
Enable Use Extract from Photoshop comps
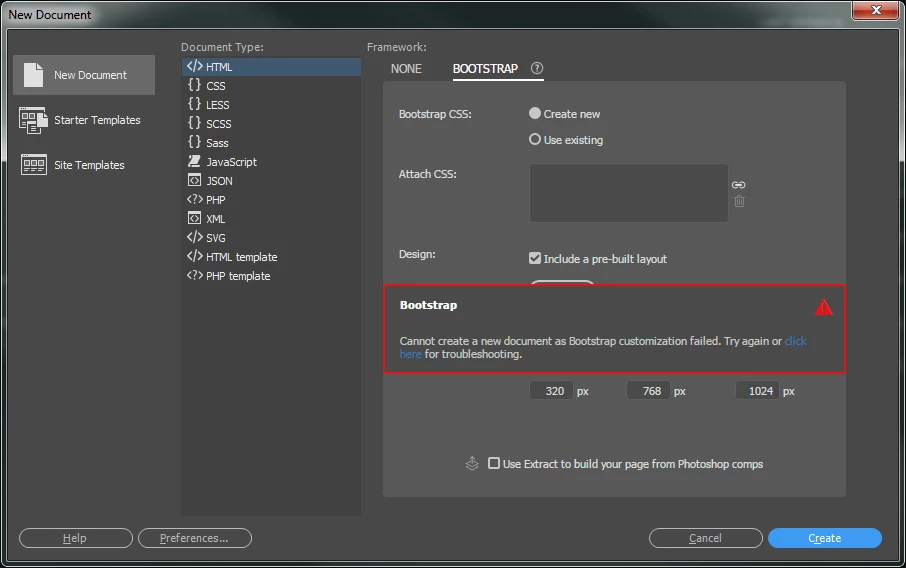pyautogui.click(x=494, y=463)
